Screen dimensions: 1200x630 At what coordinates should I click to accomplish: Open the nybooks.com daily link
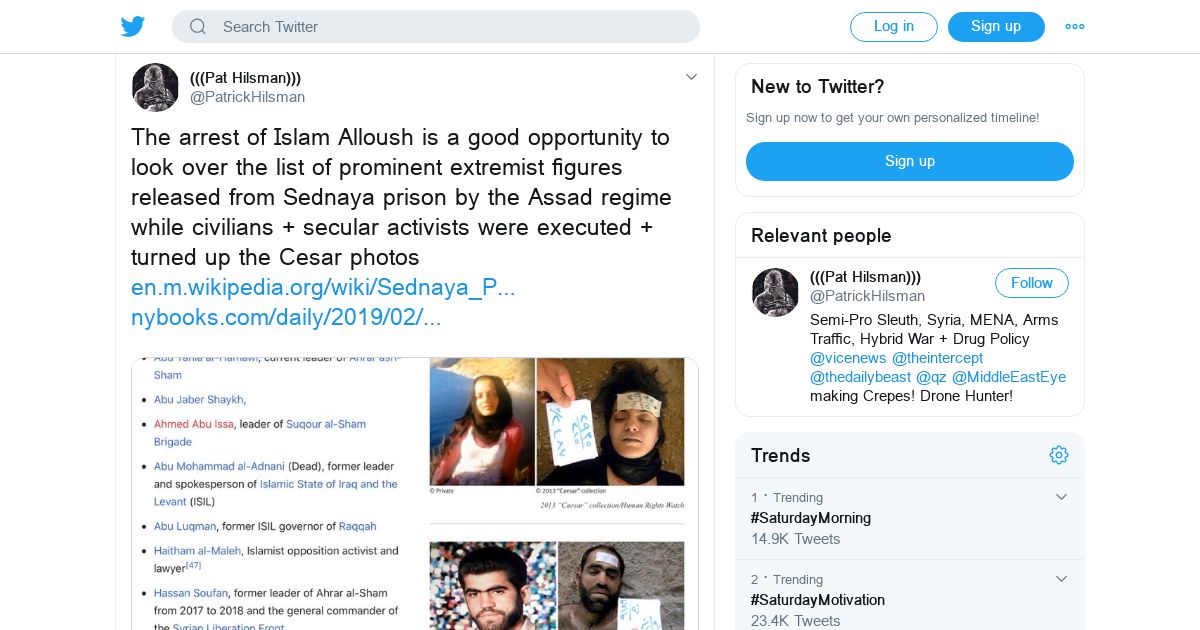(x=286, y=318)
